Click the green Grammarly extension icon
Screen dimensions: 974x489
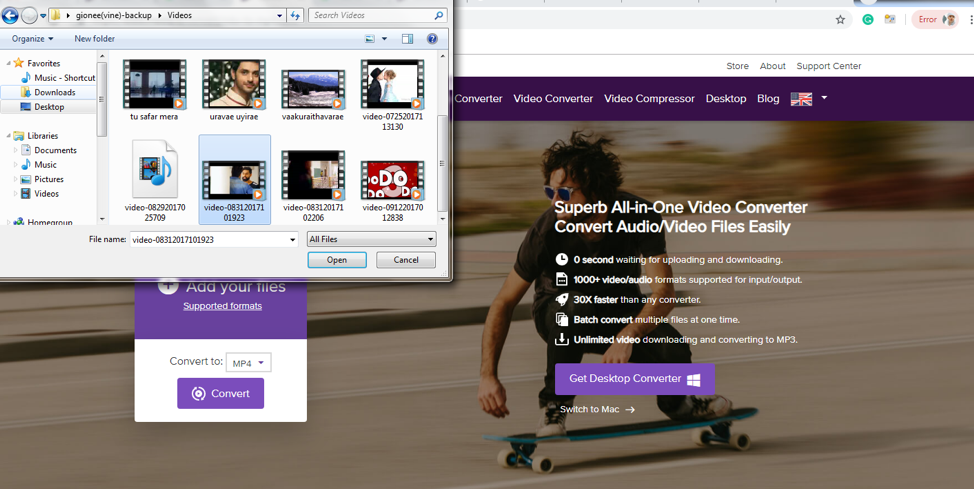pyautogui.click(x=868, y=20)
